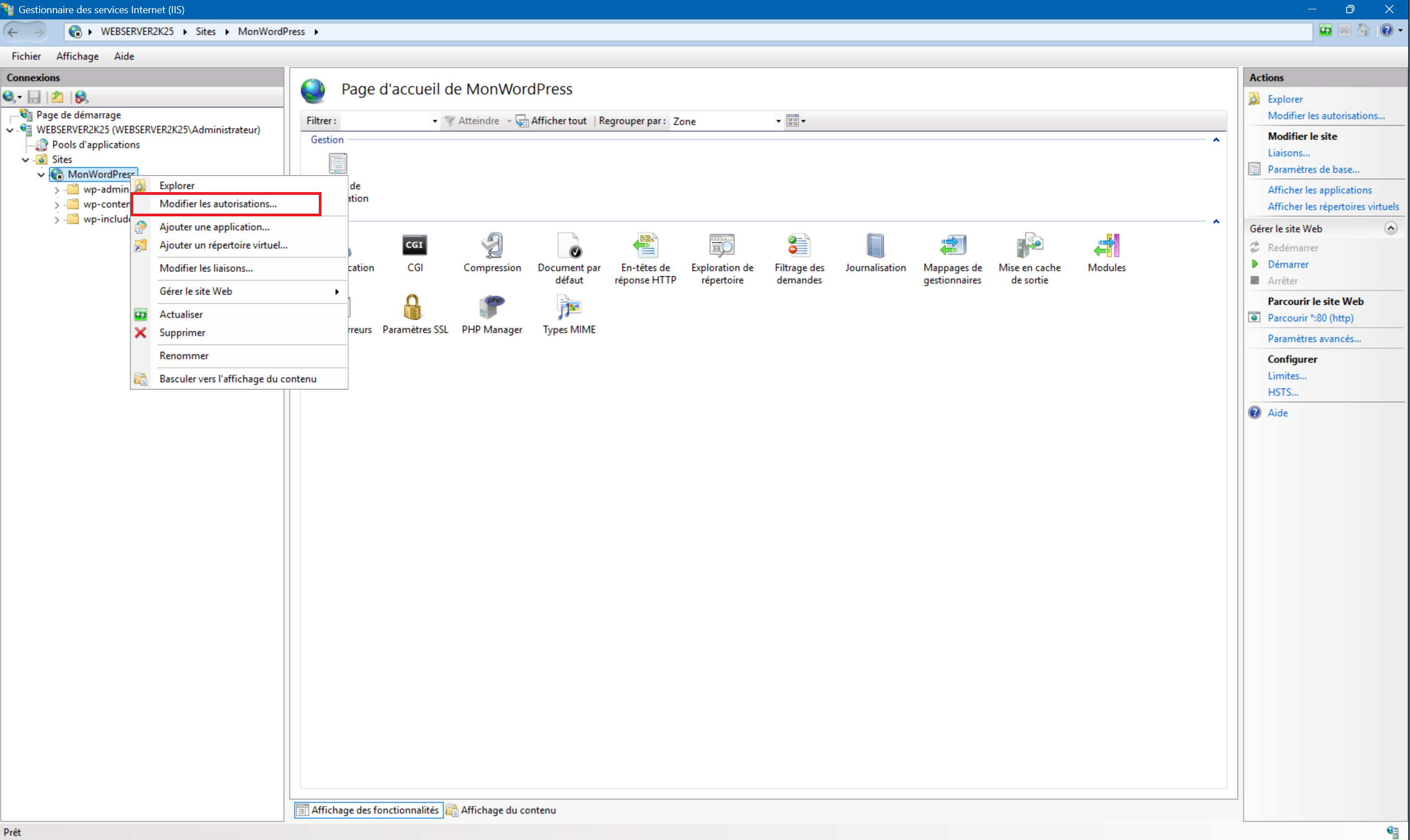This screenshot has height=840, width=1410.
Task: Open PHP Manager icon
Action: click(x=491, y=308)
